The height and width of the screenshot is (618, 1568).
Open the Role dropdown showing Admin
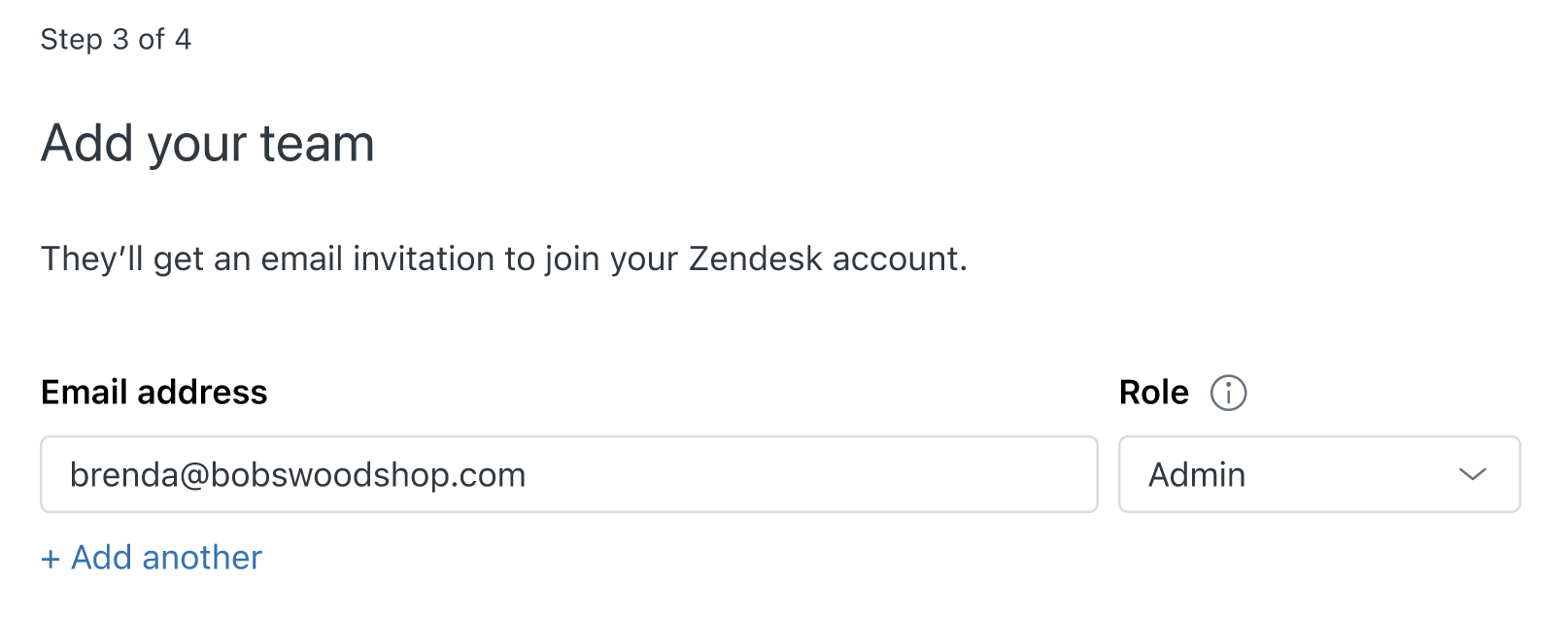point(1319,474)
